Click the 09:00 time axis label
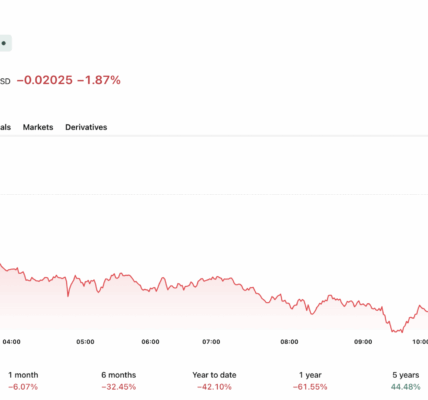Image resolution: width=428 pixels, height=400 pixels. 363,342
